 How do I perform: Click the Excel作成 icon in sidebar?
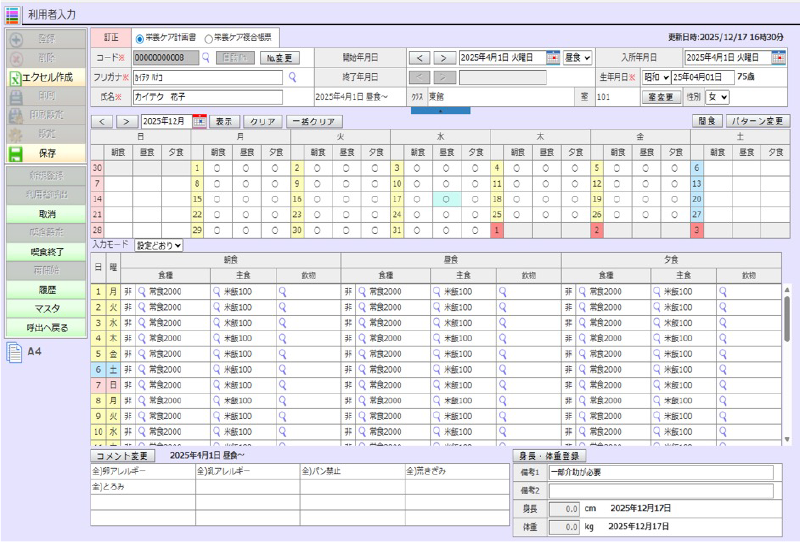click(x=15, y=77)
